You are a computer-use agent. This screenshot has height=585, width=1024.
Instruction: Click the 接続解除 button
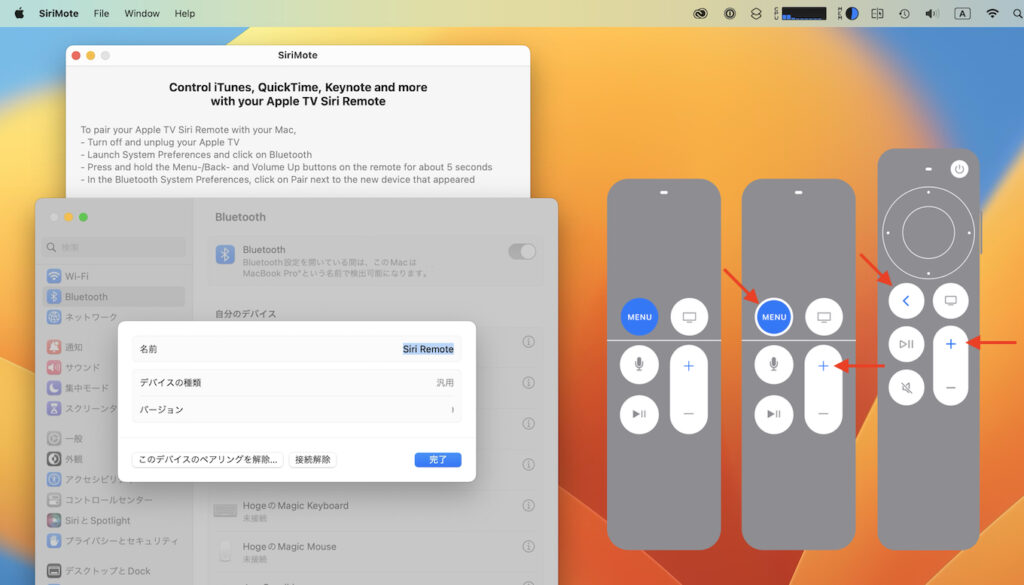coord(313,460)
